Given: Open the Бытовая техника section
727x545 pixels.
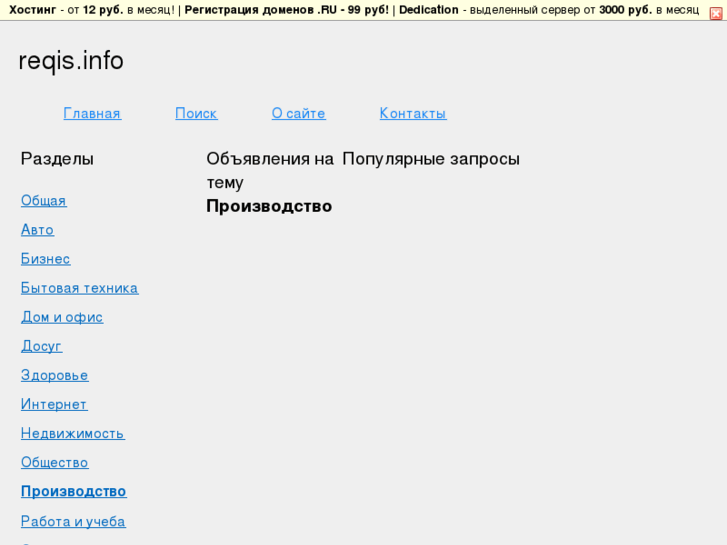Looking at the screenshot, I should click(x=79, y=288).
